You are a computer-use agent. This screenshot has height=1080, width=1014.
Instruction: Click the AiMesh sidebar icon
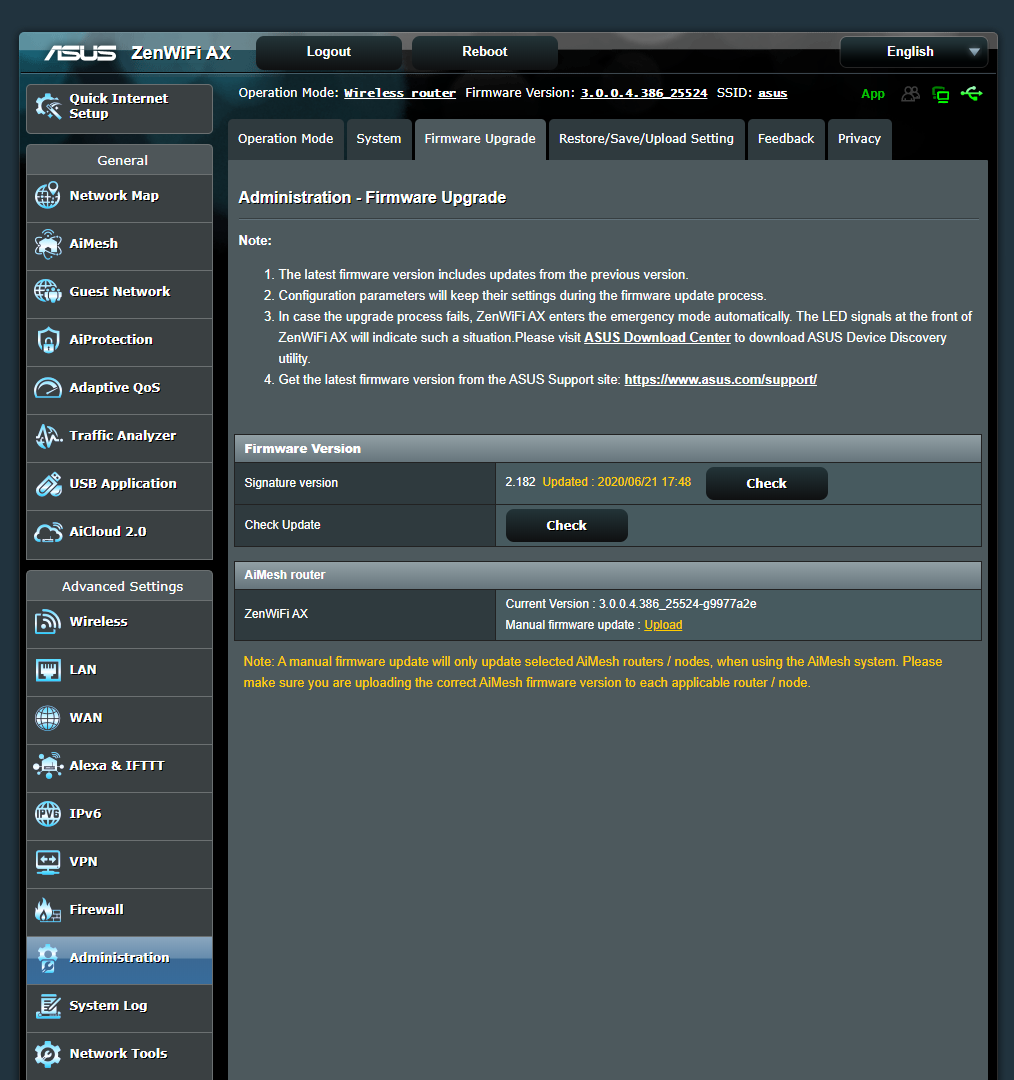click(x=48, y=244)
